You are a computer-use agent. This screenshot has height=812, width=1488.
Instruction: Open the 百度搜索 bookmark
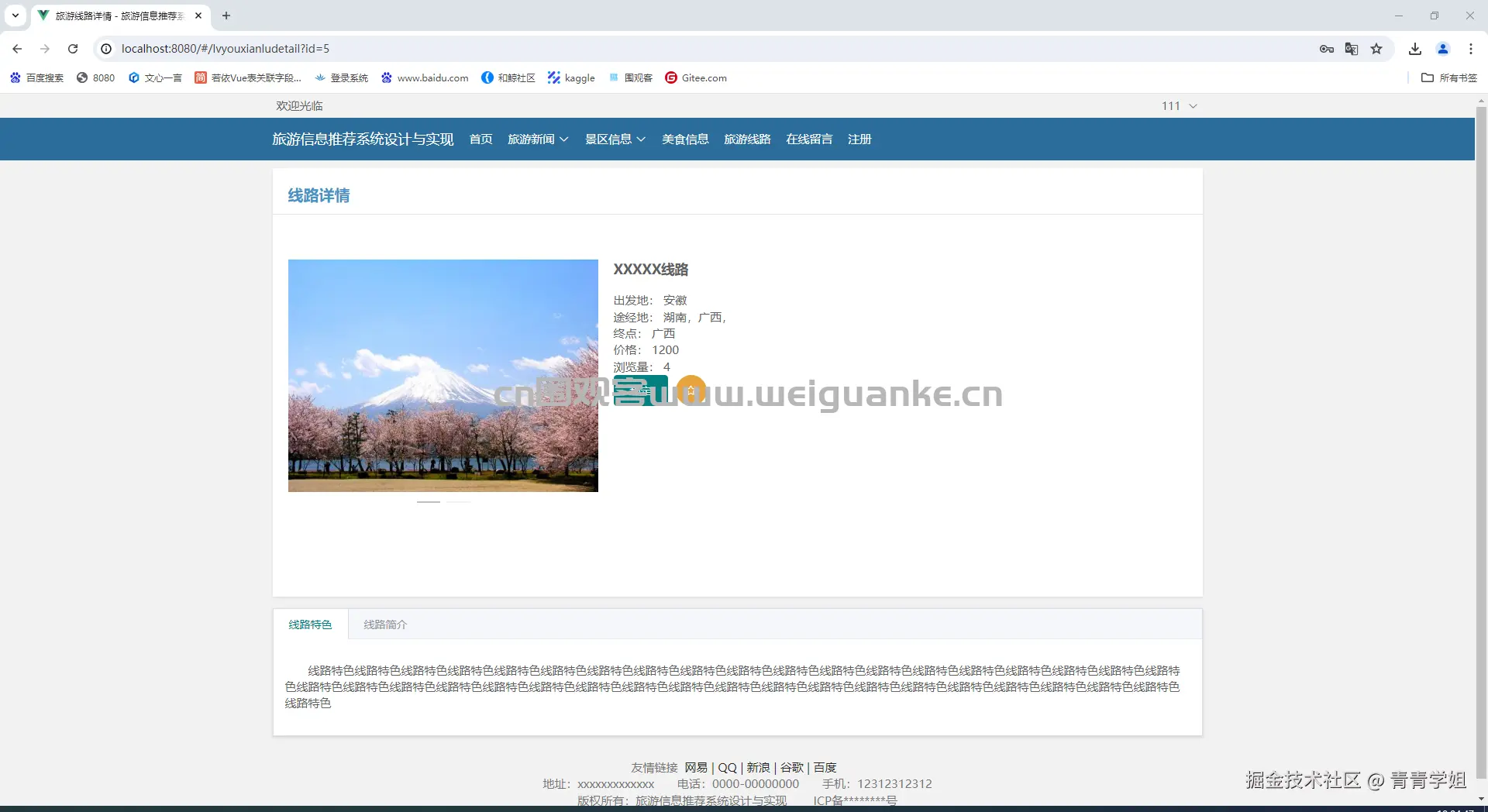point(36,77)
